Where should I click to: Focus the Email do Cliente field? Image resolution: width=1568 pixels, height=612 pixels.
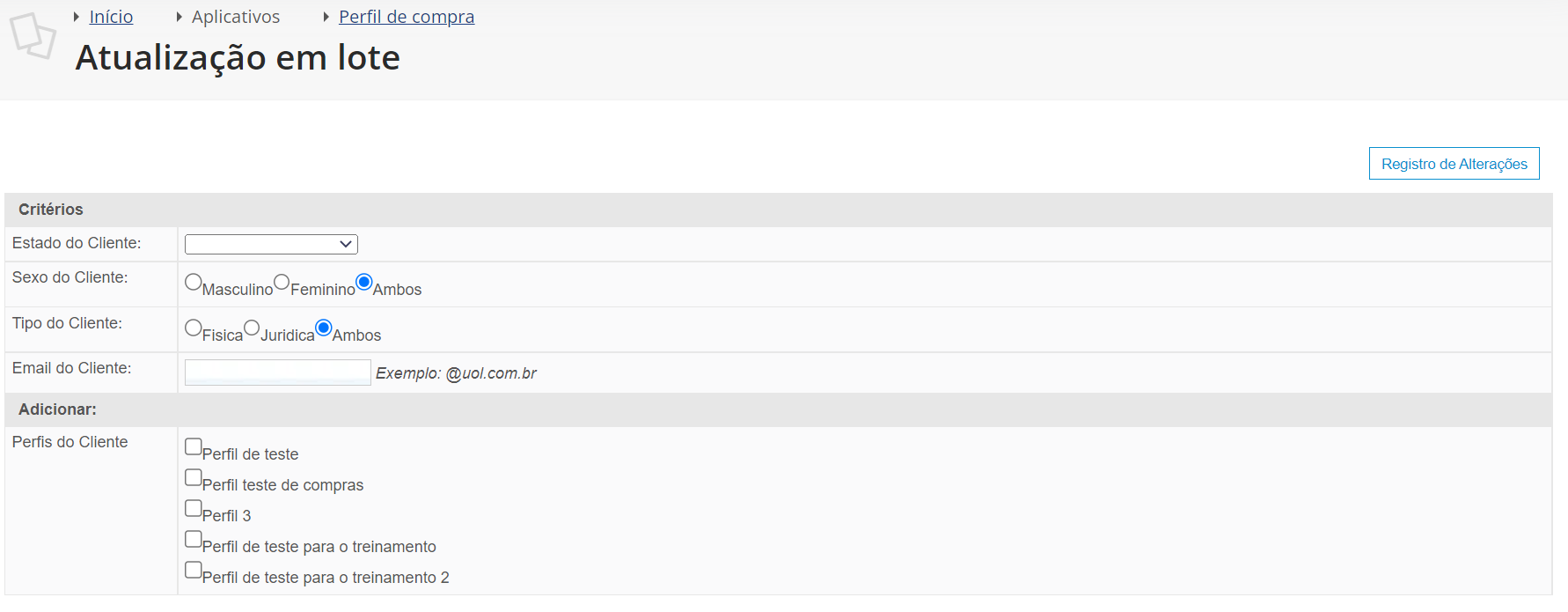[278, 372]
